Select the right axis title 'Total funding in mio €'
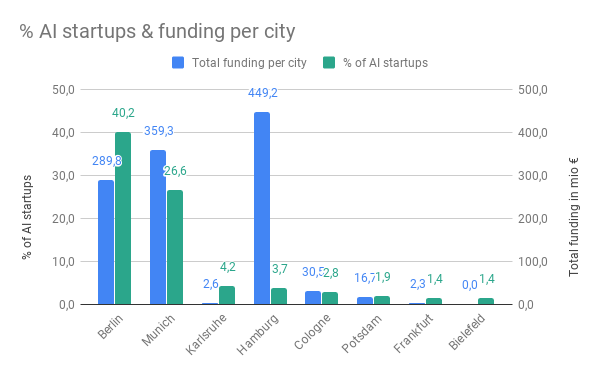Image resolution: width=600 pixels, height=371 pixels. pyautogui.click(x=573, y=217)
